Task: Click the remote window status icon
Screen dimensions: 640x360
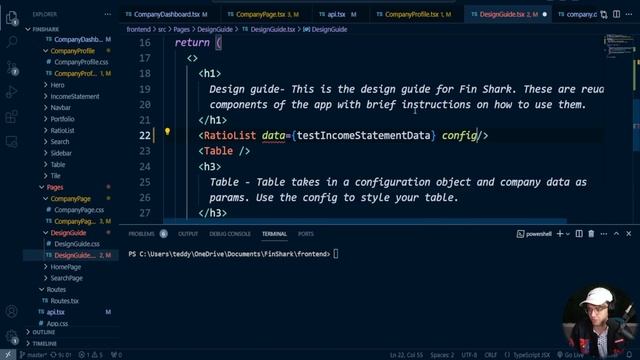Action: pyautogui.click(x=8, y=355)
